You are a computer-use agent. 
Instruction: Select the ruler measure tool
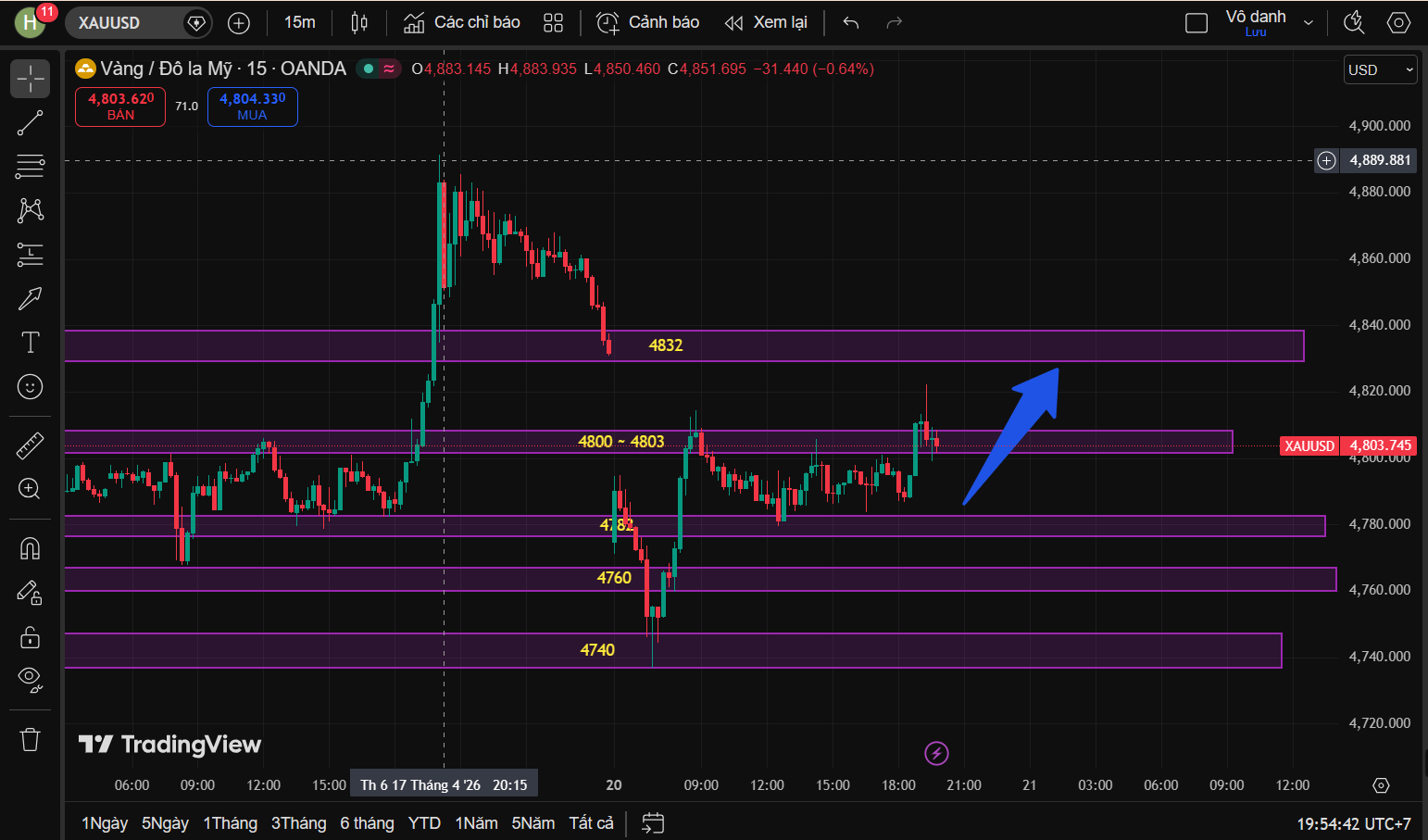click(30, 445)
